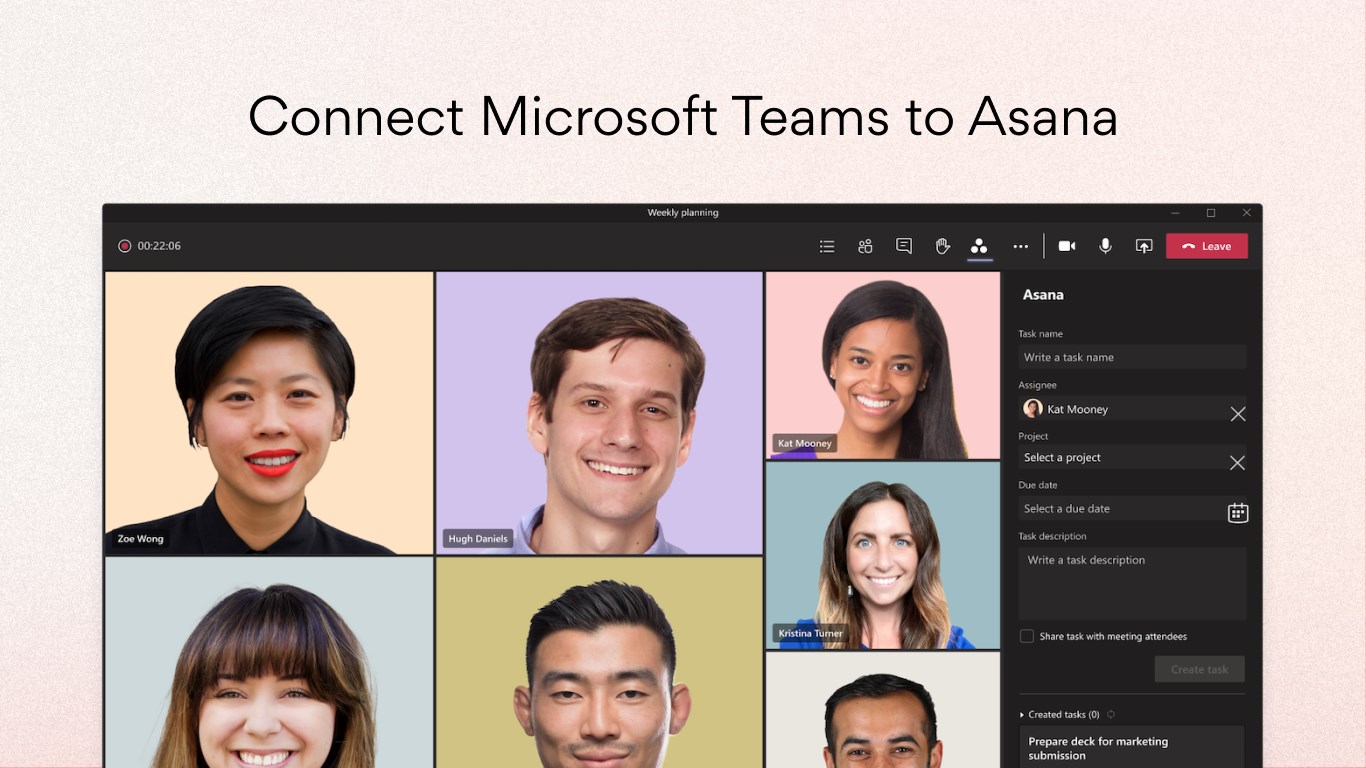Viewport: 1366px width, 768px height.
Task: Click the Create task button
Action: [1199, 669]
